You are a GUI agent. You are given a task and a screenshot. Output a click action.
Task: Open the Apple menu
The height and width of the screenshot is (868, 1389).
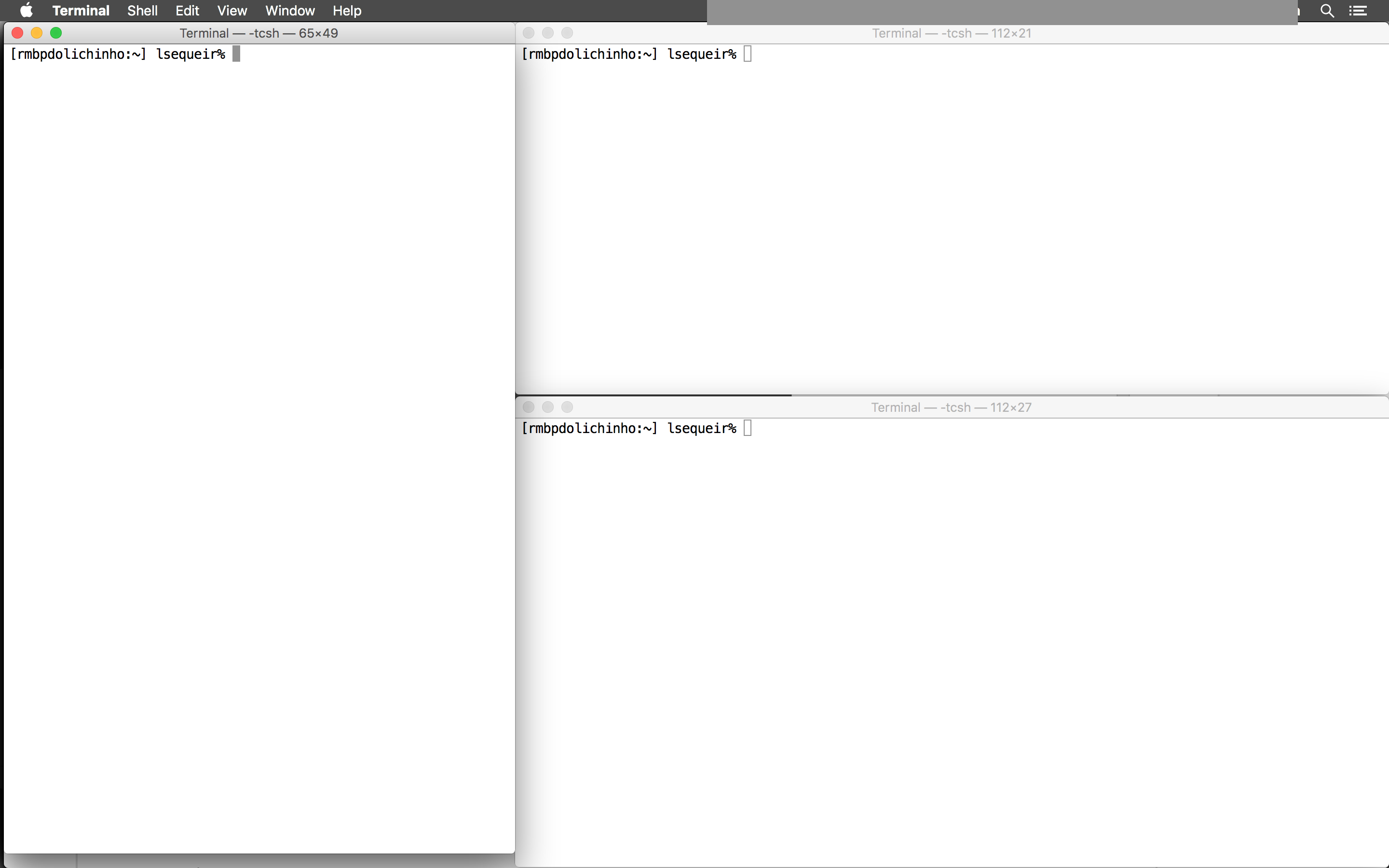pyautogui.click(x=27, y=10)
